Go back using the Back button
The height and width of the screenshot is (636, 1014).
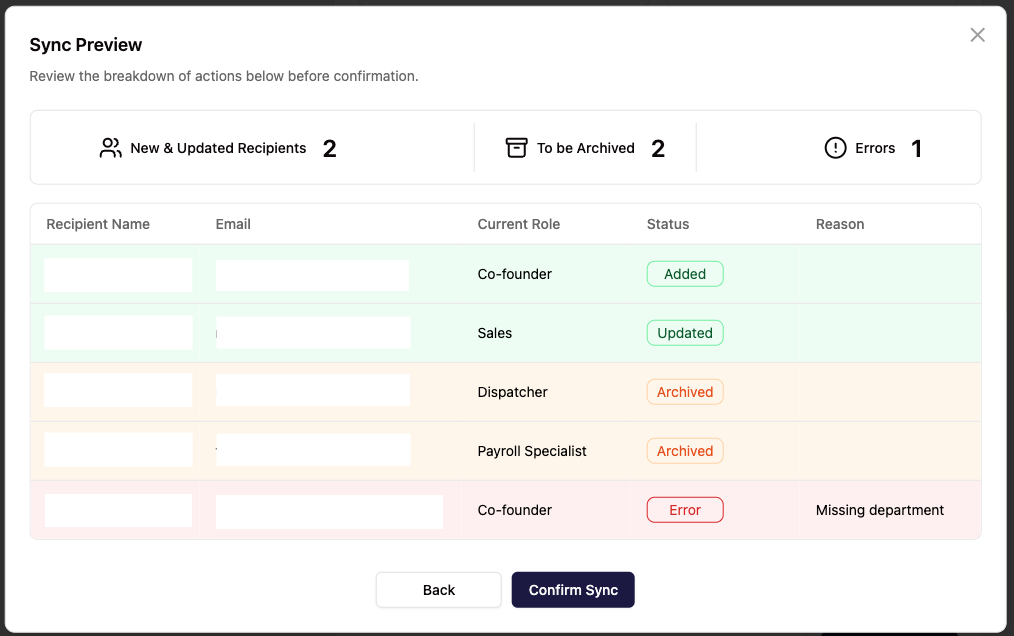(x=438, y=590)
